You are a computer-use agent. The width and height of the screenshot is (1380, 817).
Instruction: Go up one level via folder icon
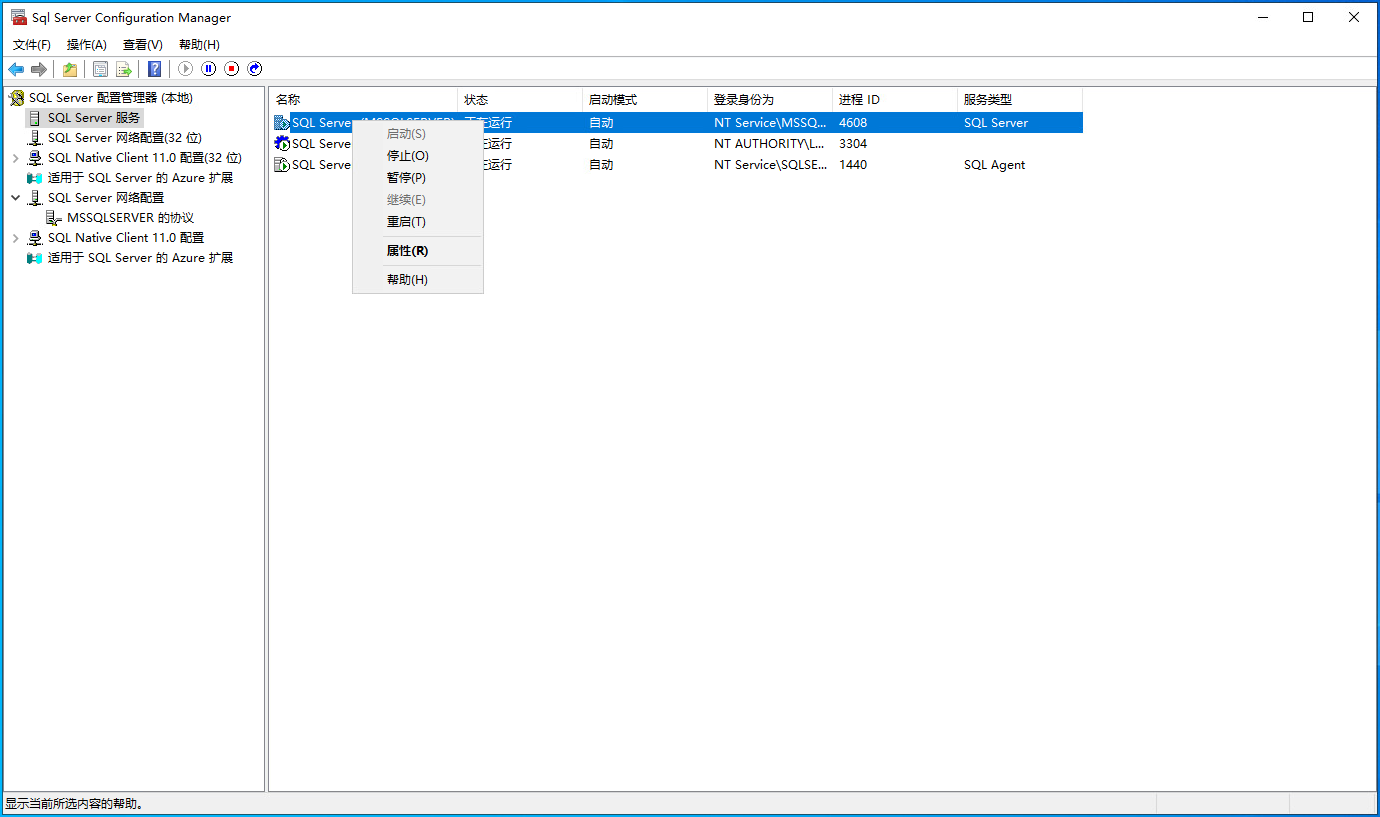pyautogui.click(x=70, y=69)
